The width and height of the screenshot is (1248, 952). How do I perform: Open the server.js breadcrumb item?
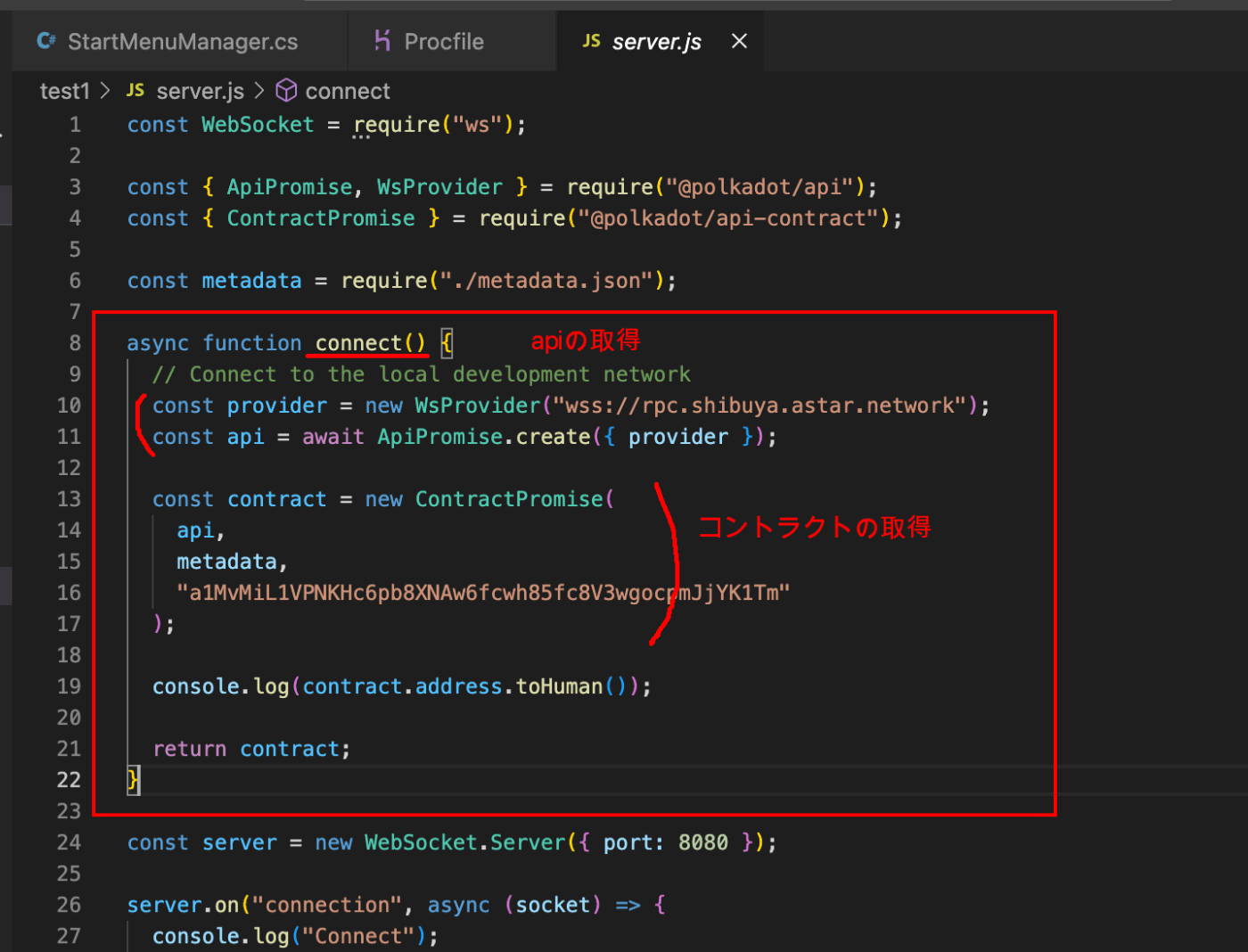pyautogui.click(x=200, y=91)
